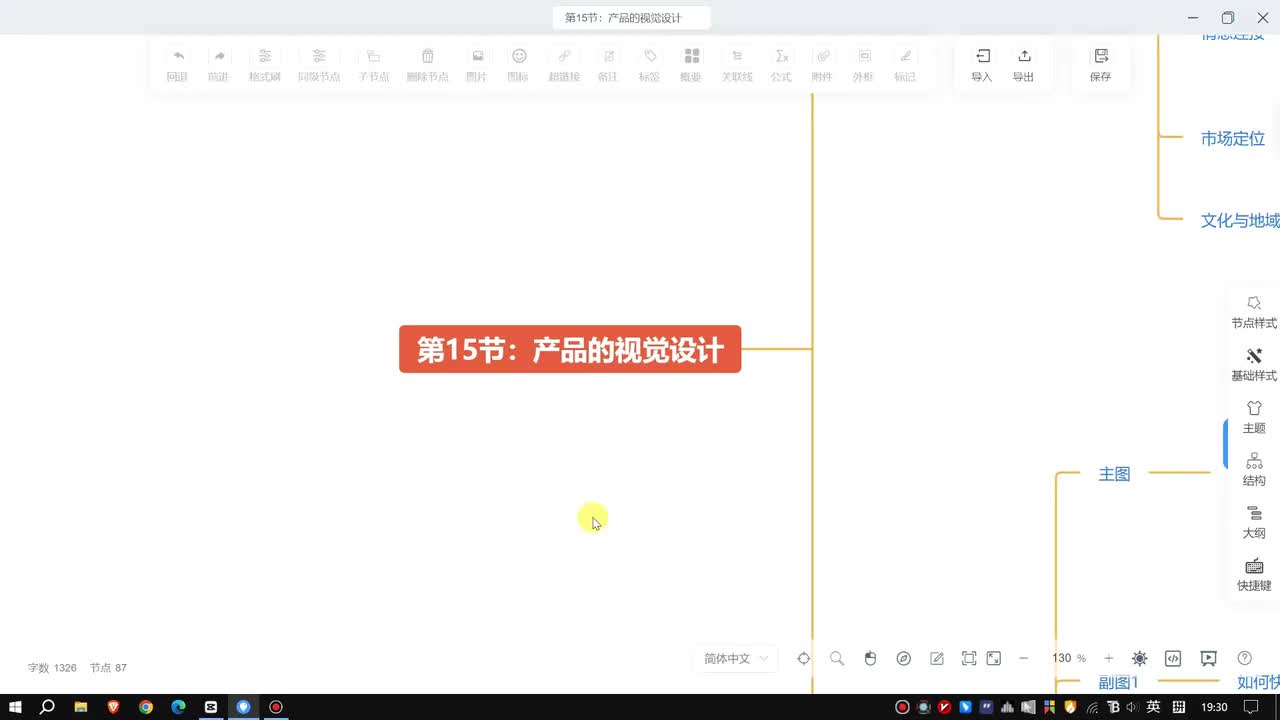Zoom in with the plus button
Viewport: 1280px width, 720px height.
[x=1109, y=658]
